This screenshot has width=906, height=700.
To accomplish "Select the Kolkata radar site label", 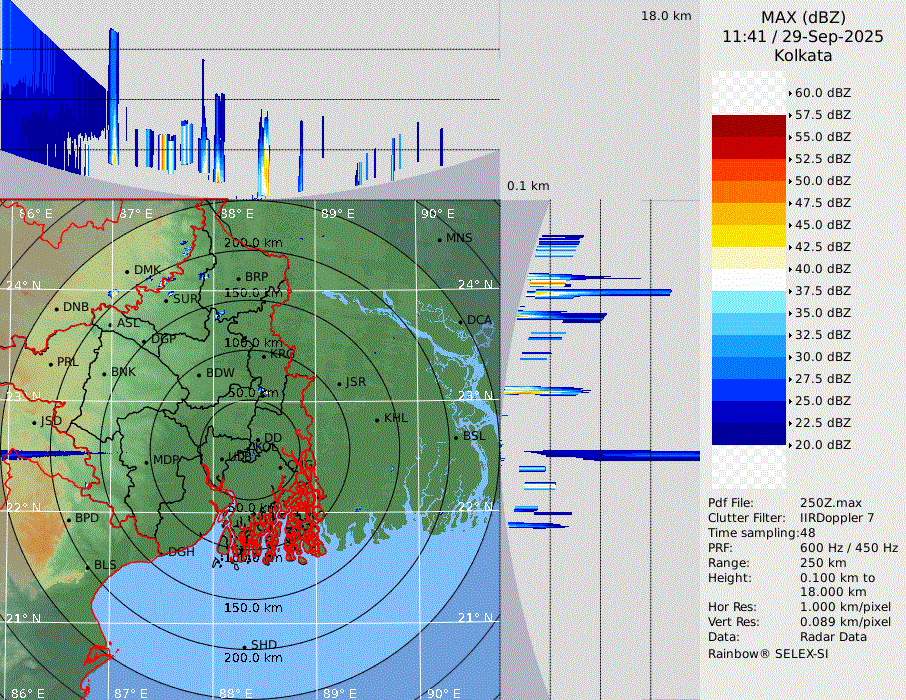I will coord(803,55).
